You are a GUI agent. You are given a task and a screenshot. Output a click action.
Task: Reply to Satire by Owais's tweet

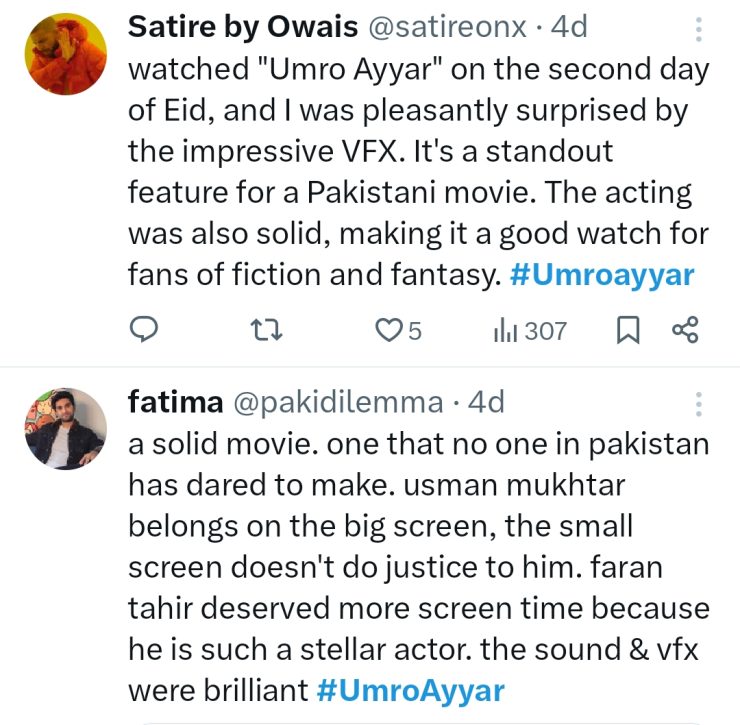(x=146, y=330)
